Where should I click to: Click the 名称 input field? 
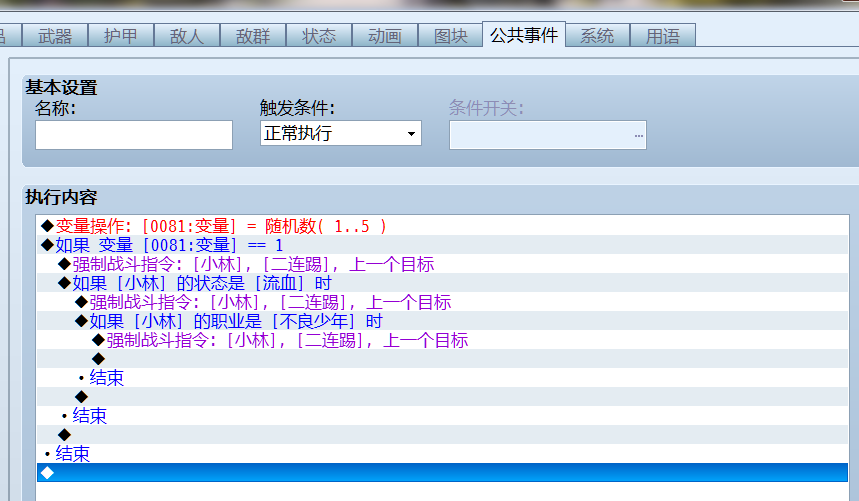(x=134, y=135)
